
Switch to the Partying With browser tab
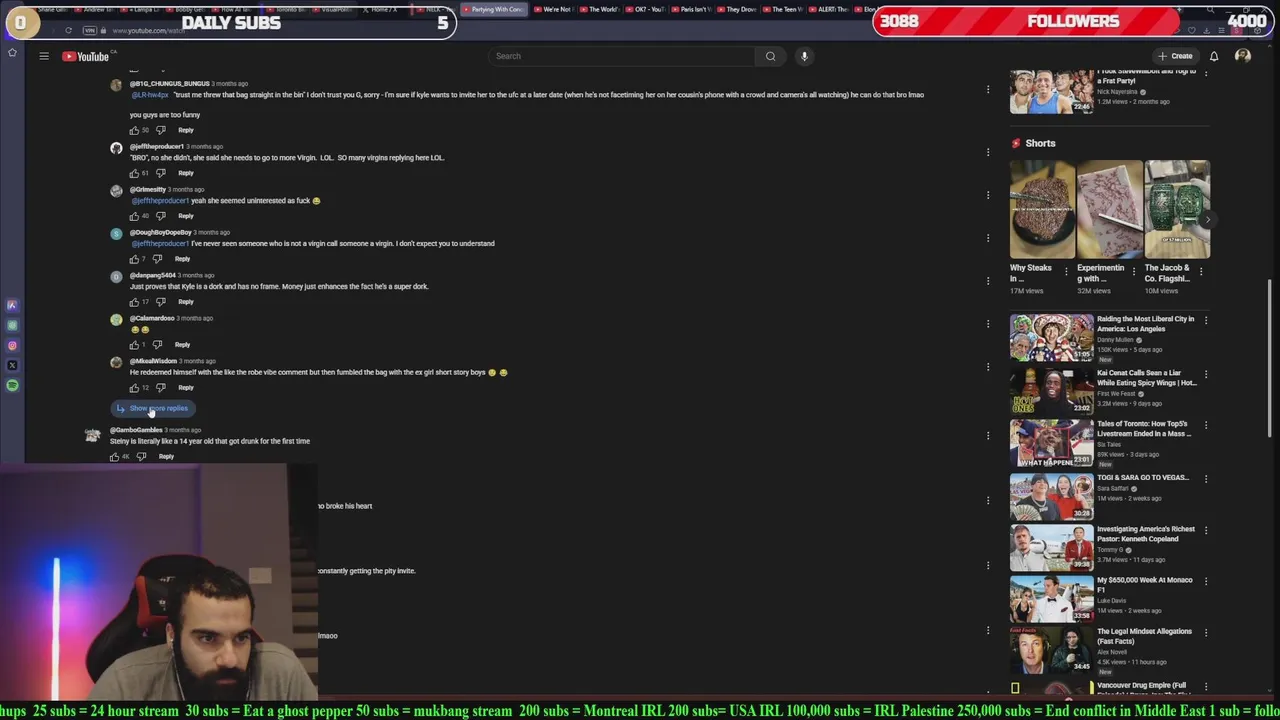pyautogui.click(x=494, y=9)
